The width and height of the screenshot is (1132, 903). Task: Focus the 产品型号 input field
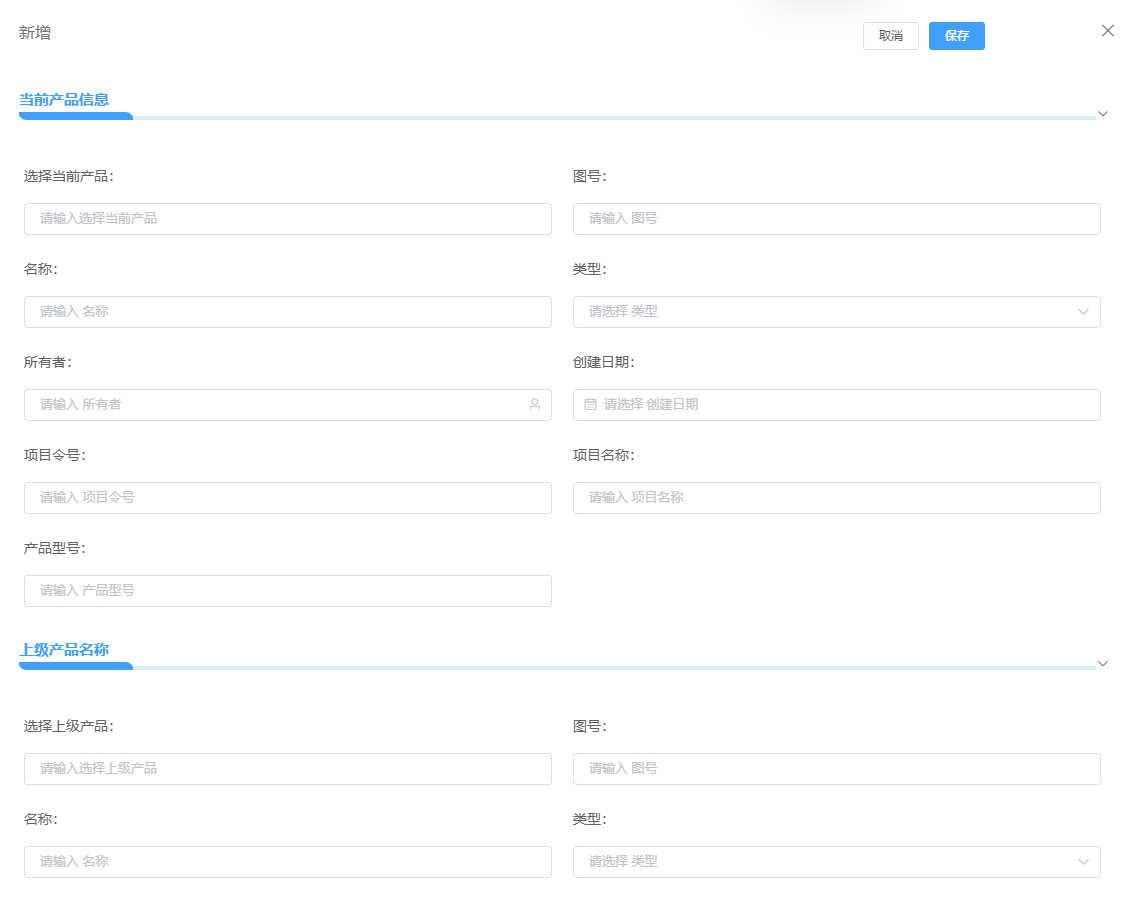[287, 591]
